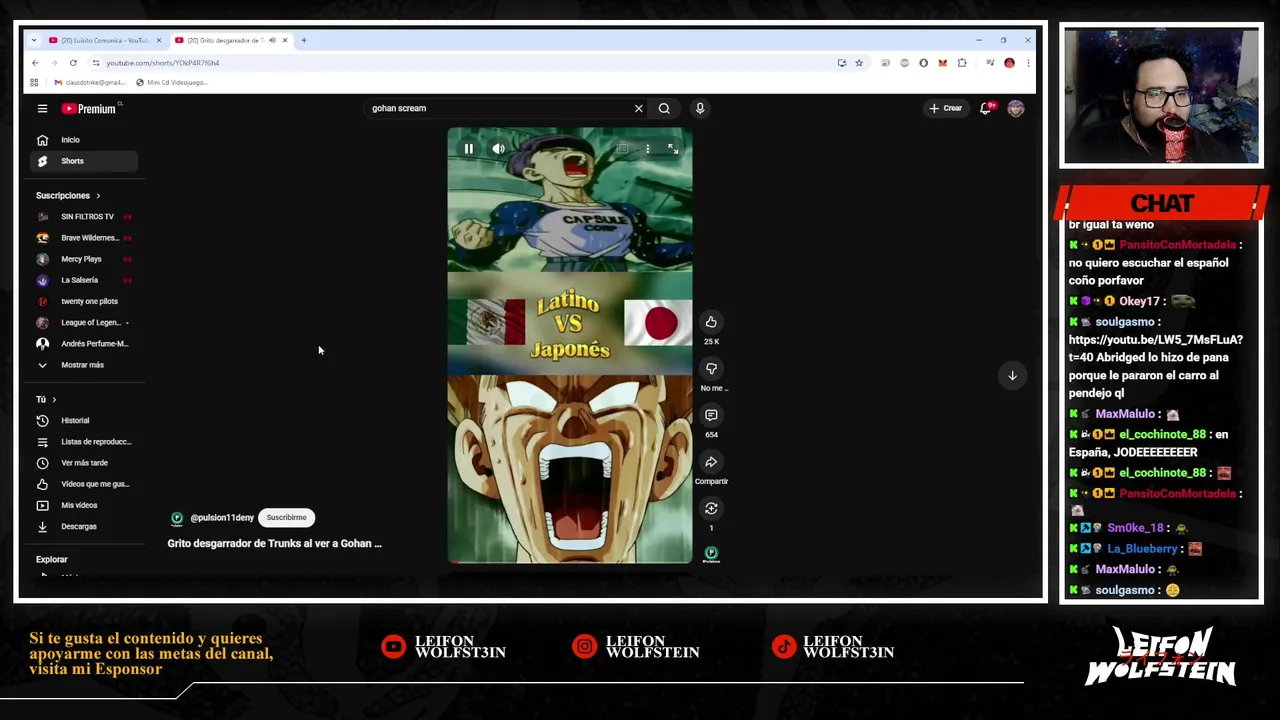Open Mercy Plays subscription channel
This screenshot has width=1280, height=720.
point(84,259)
